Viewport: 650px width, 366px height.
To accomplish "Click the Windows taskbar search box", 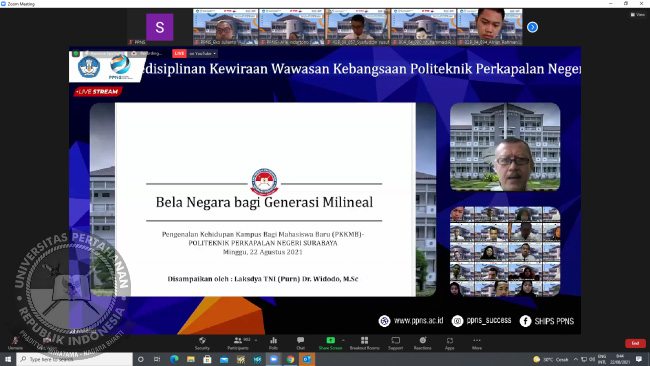I will [x=75, y=359].
